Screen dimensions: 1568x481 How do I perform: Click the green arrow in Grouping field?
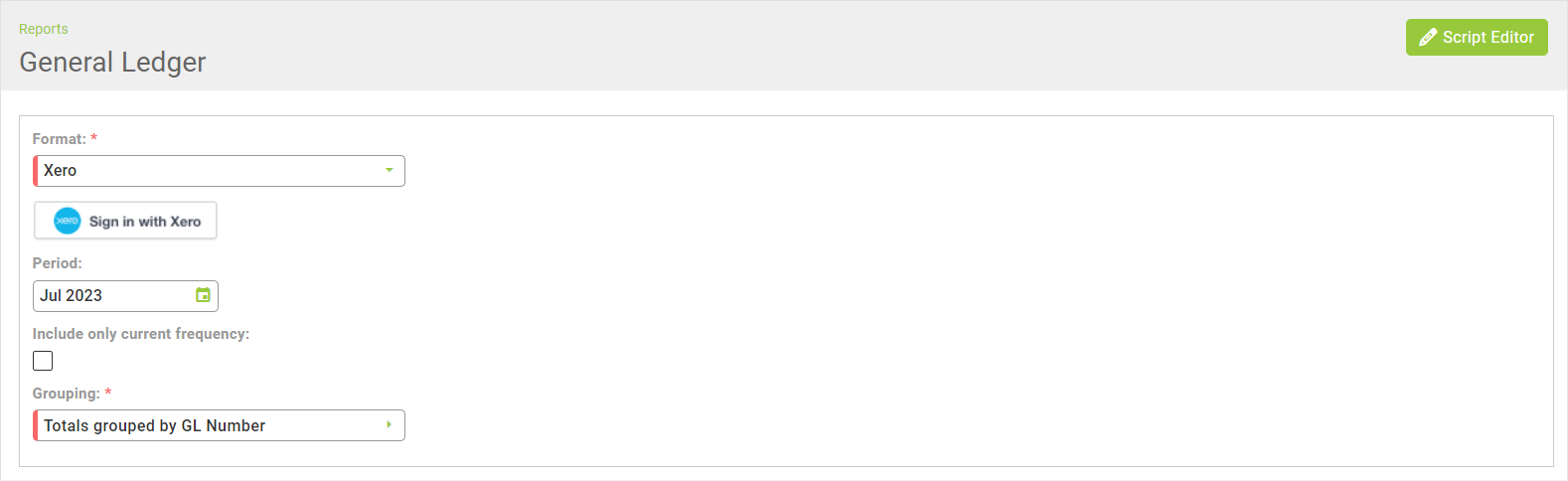pos(390,425)
